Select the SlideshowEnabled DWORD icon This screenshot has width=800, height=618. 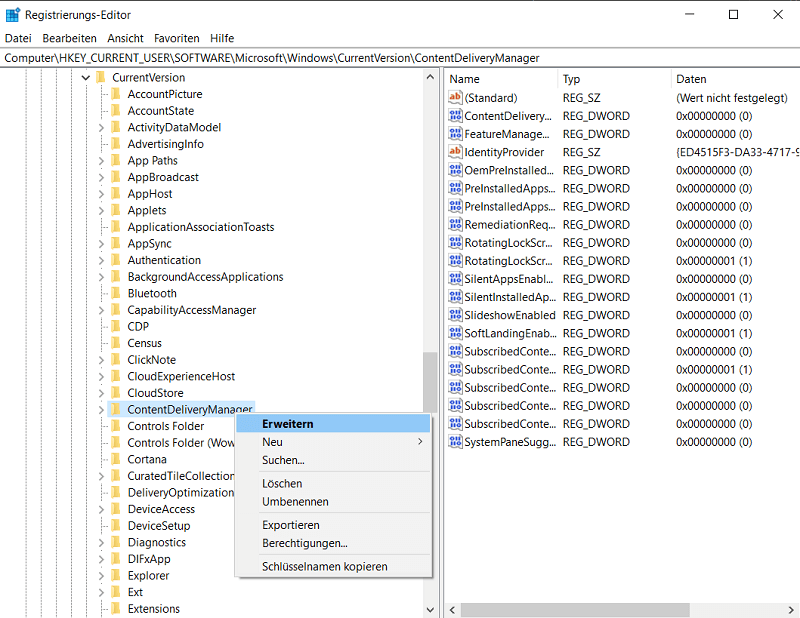coord(455,315)
